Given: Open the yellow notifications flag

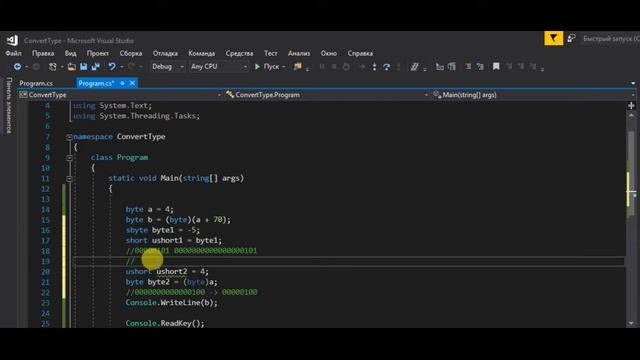Looking at the screenshot, I should [x=553, y=38].
